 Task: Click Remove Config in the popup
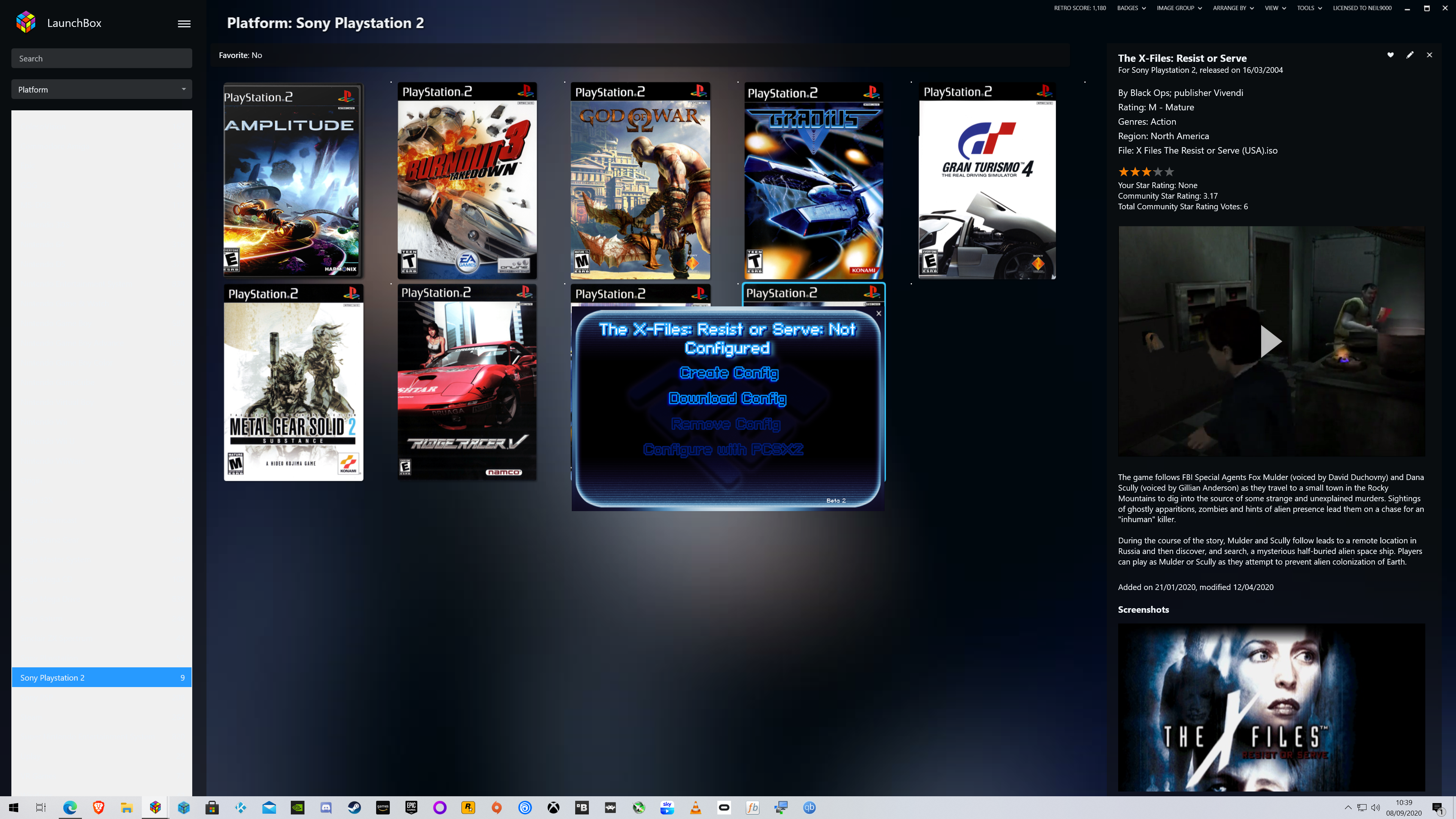(726, 424)
